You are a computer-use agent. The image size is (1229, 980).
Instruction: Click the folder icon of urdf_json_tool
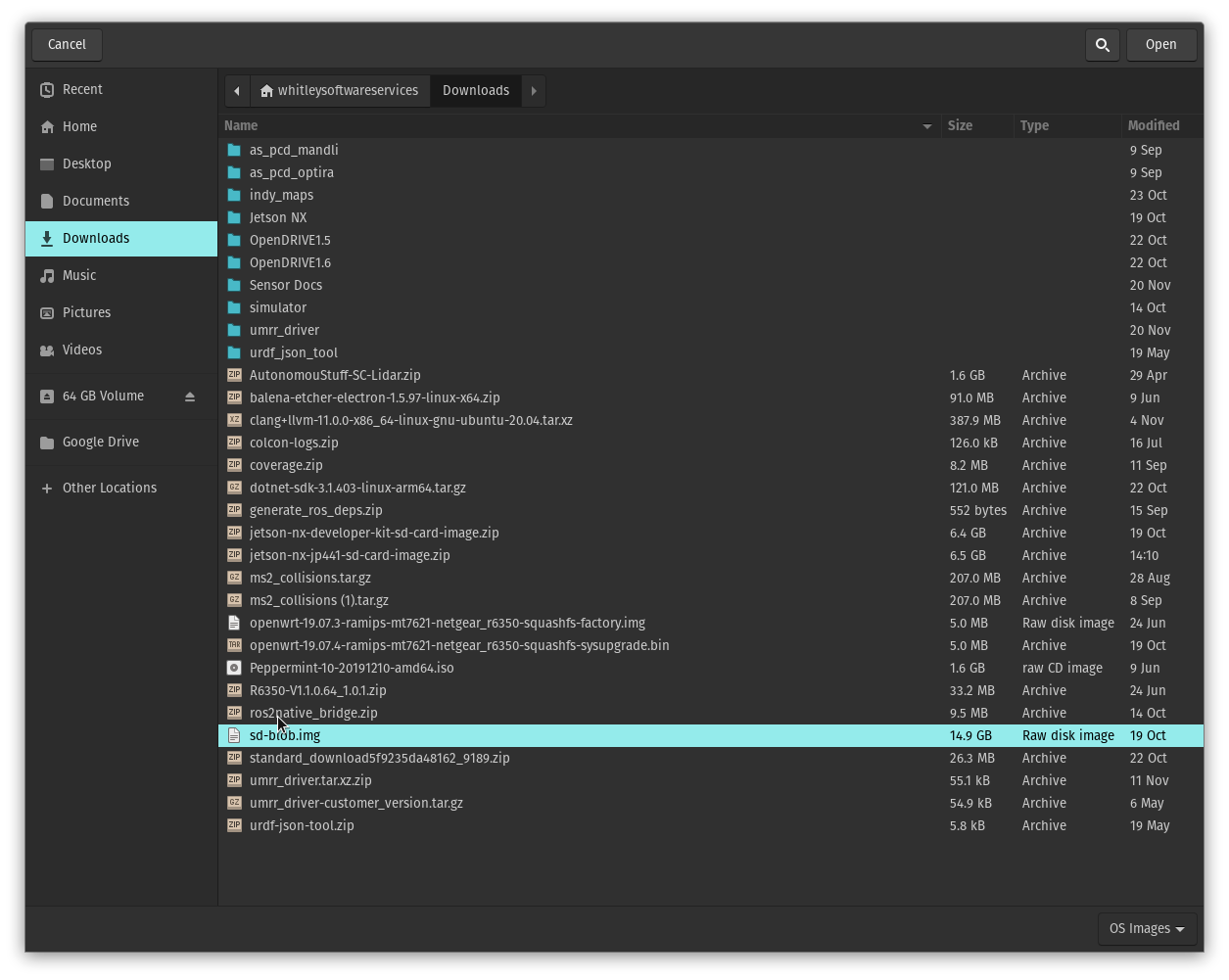[234, 352]
